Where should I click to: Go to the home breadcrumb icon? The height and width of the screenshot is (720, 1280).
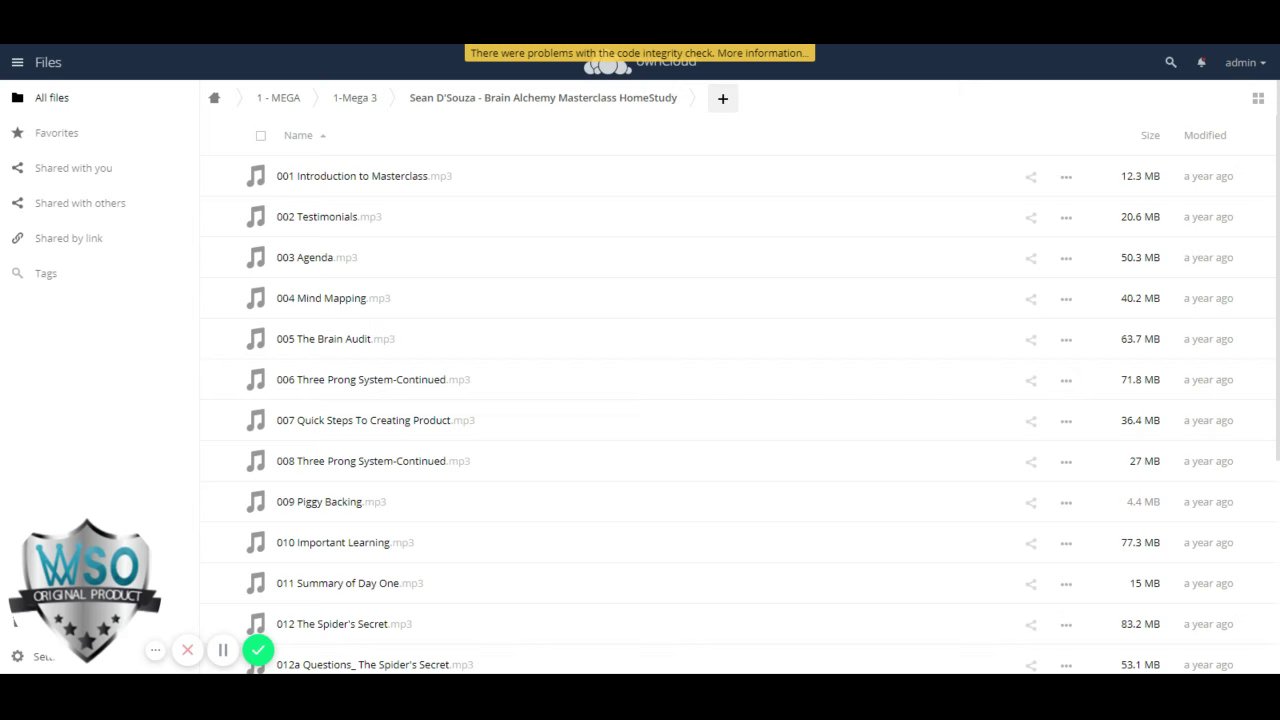click(214, 98)
